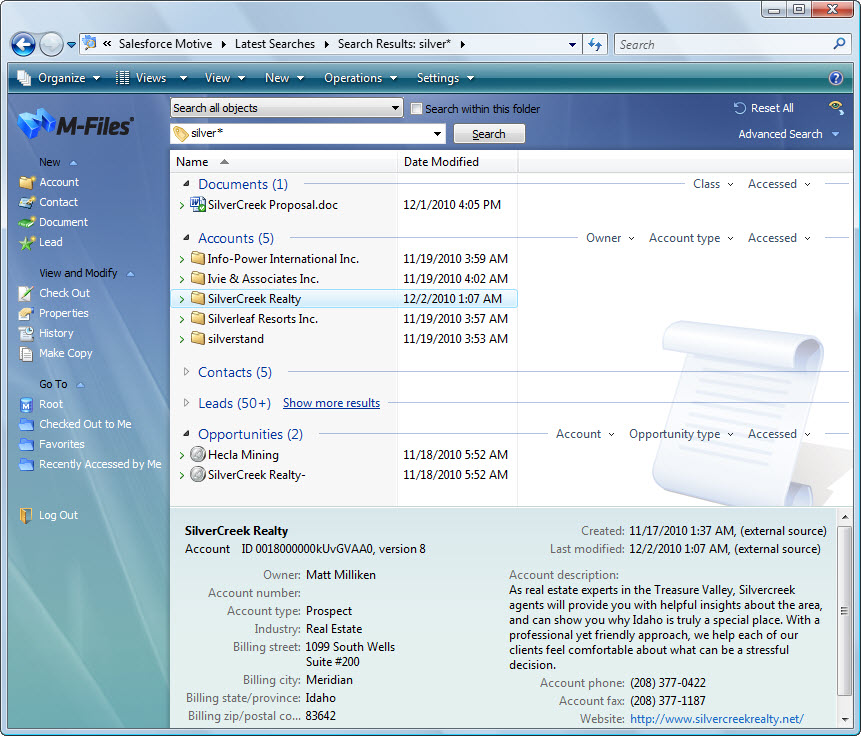Click the New Lead star icon
The image size is (861, 736).
26,242
